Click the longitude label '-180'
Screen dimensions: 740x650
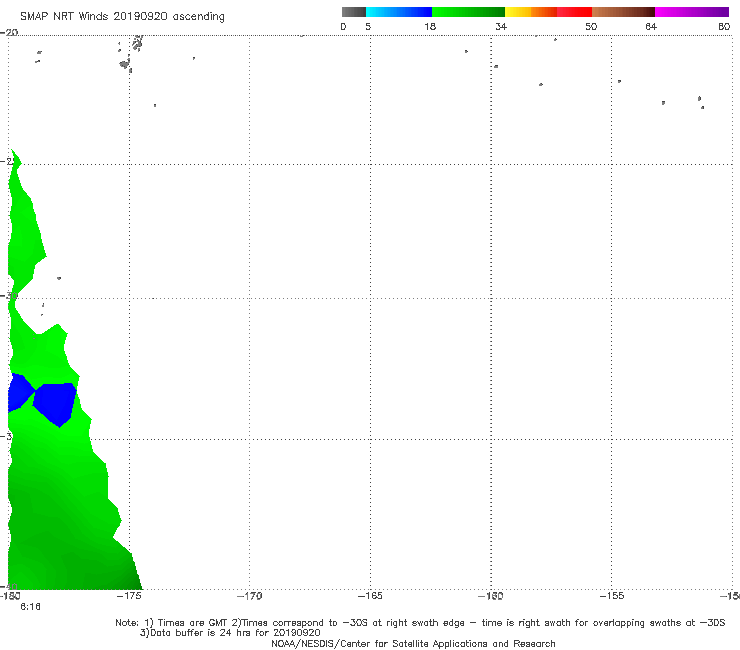pyautogui.click(x=10, y=596)
